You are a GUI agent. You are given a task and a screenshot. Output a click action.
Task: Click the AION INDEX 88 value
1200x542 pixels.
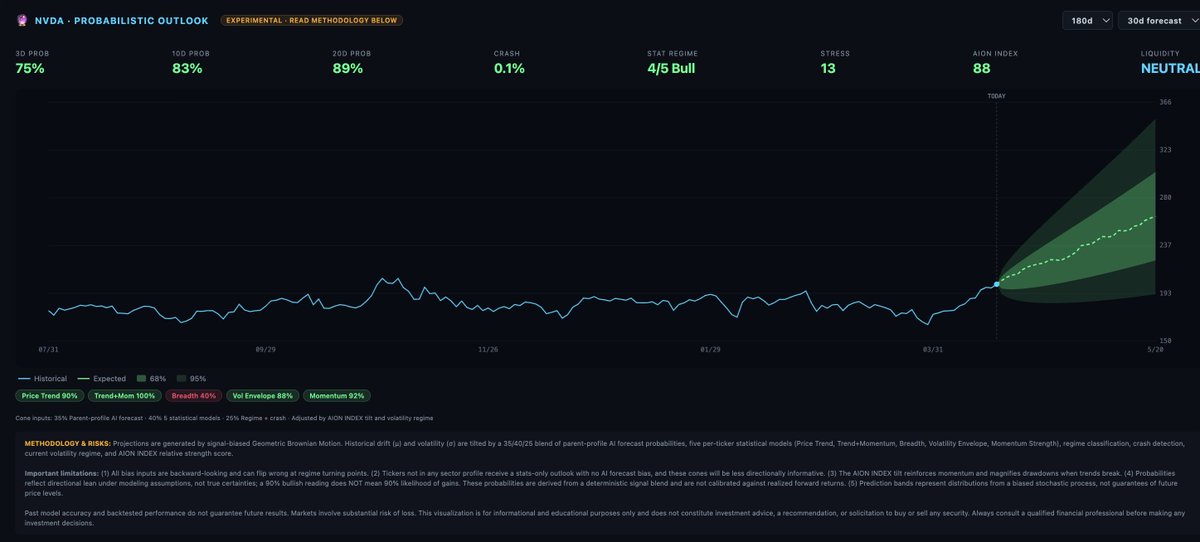(x=982, y=69)
